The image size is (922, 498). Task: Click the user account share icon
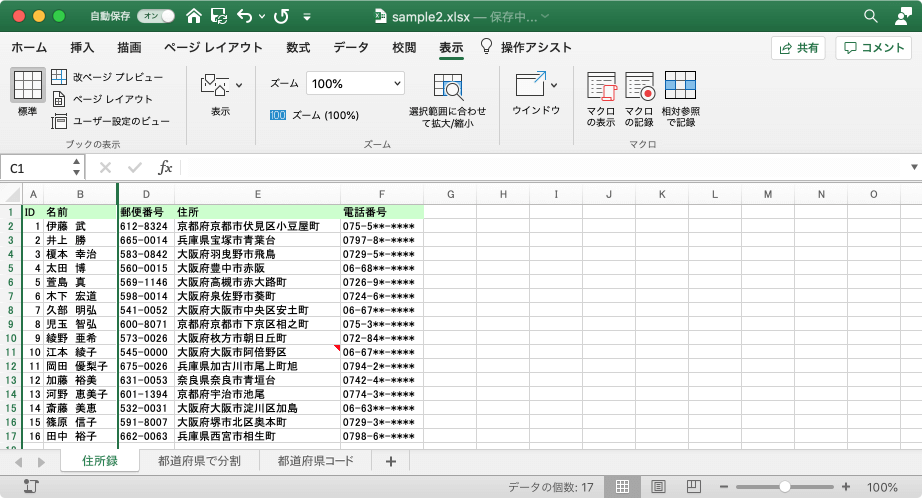tap(903, 16)
